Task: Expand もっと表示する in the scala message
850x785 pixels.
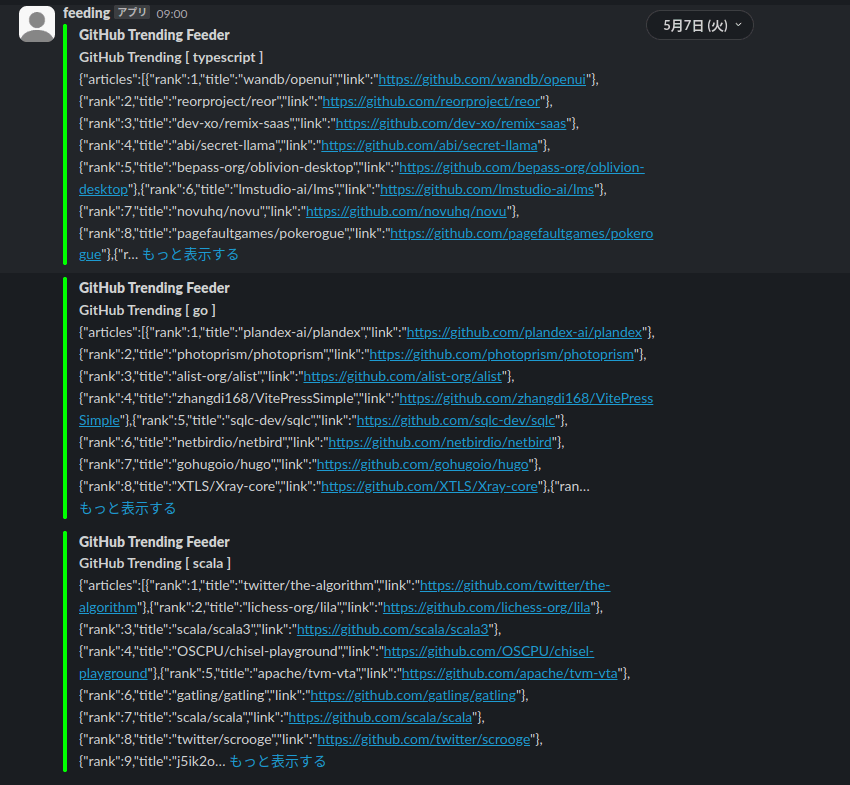Action: coord(280,760)
